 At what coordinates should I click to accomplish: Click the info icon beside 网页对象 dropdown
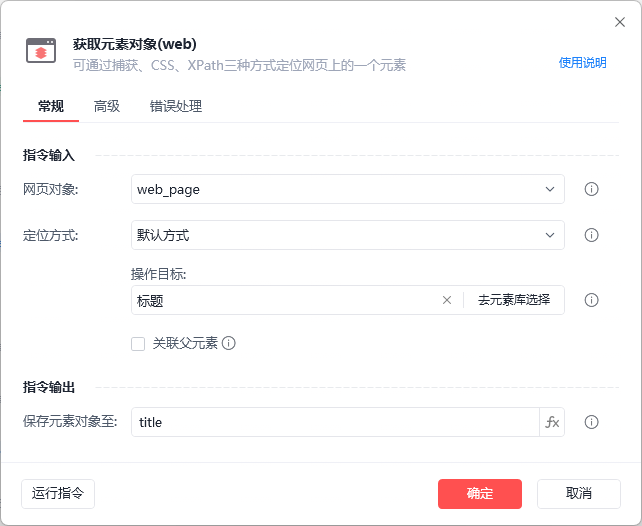(x=591, y=189)
